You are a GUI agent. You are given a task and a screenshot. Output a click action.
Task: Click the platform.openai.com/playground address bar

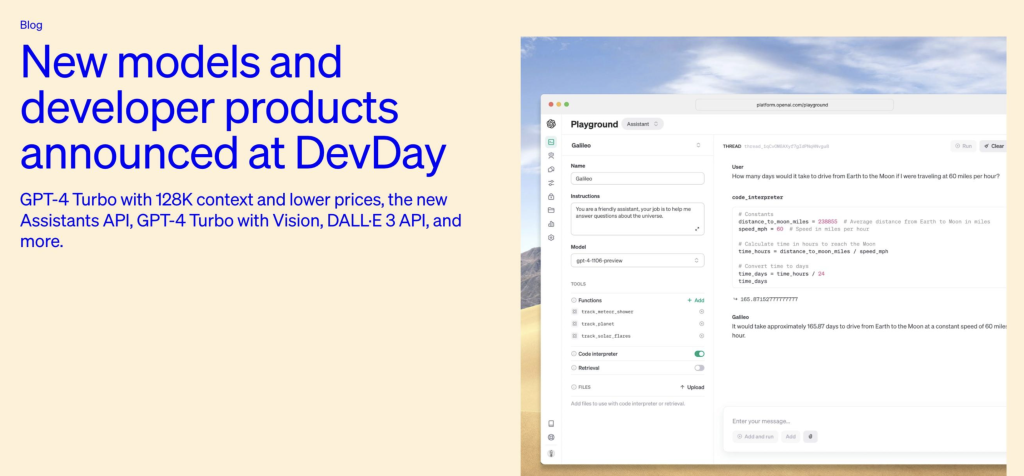click(794, 104)
